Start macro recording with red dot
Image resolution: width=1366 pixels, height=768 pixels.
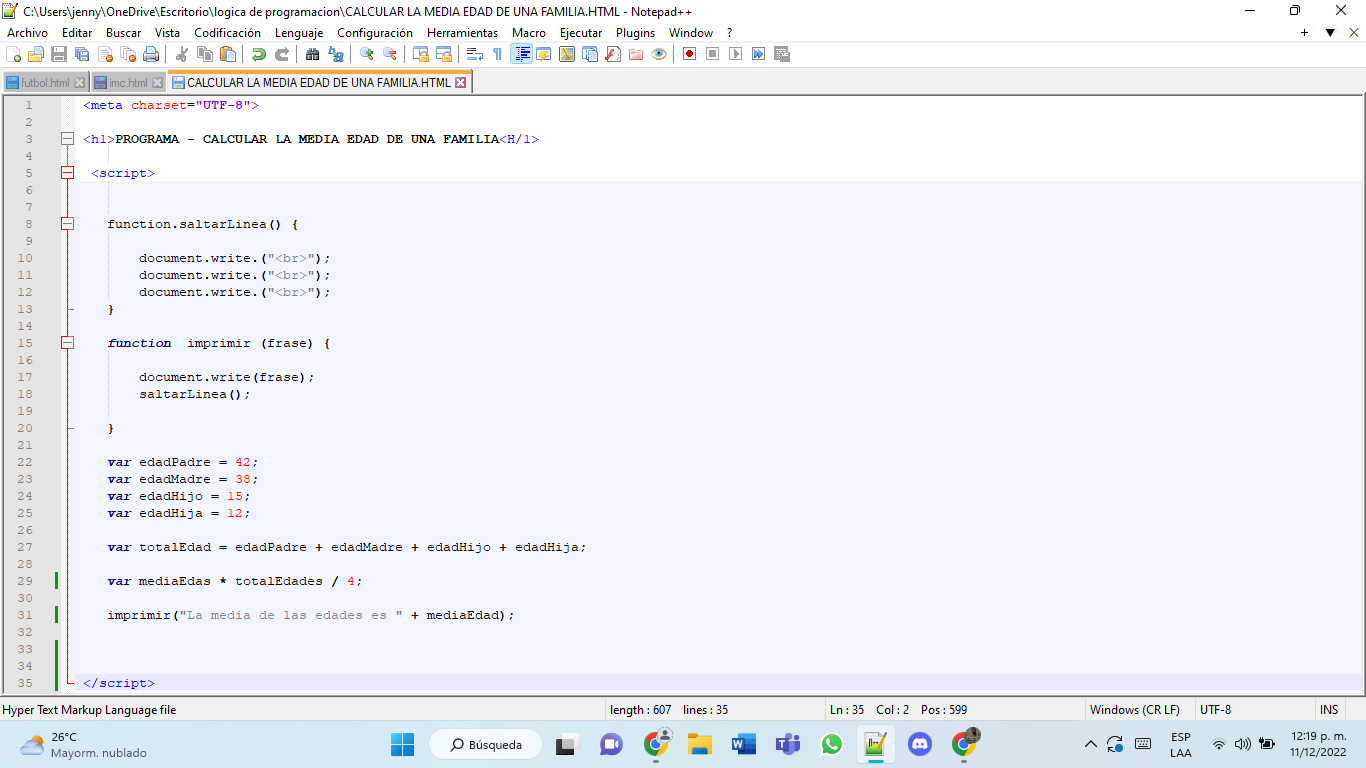[x=689, y=54]
